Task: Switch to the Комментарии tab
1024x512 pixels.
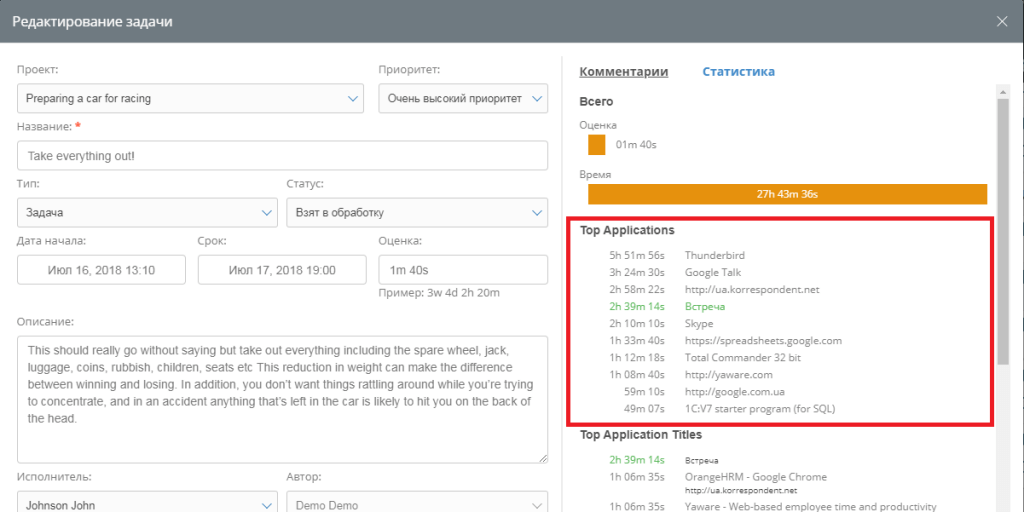Action: [x=623, y=71]
